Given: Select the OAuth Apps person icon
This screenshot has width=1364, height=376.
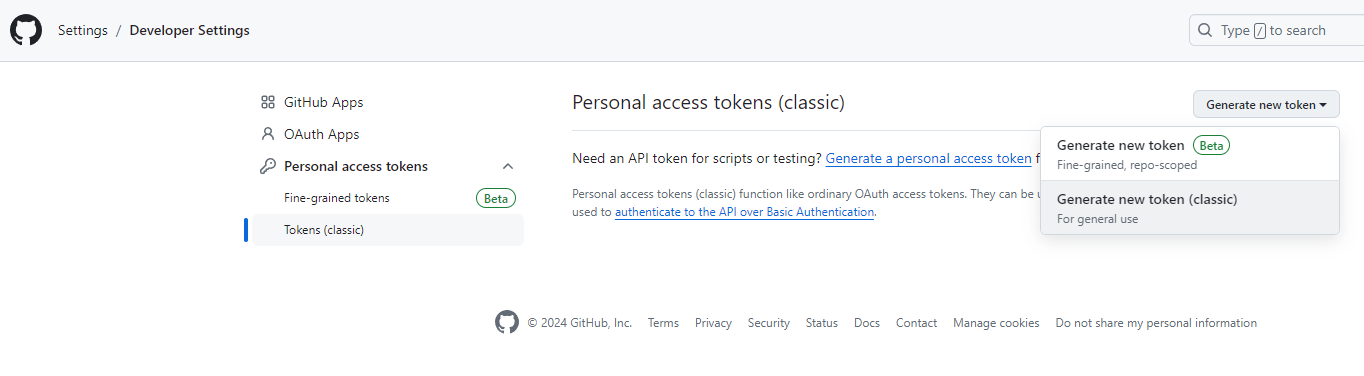Looking at the screenshot, I should pos(267,134).
